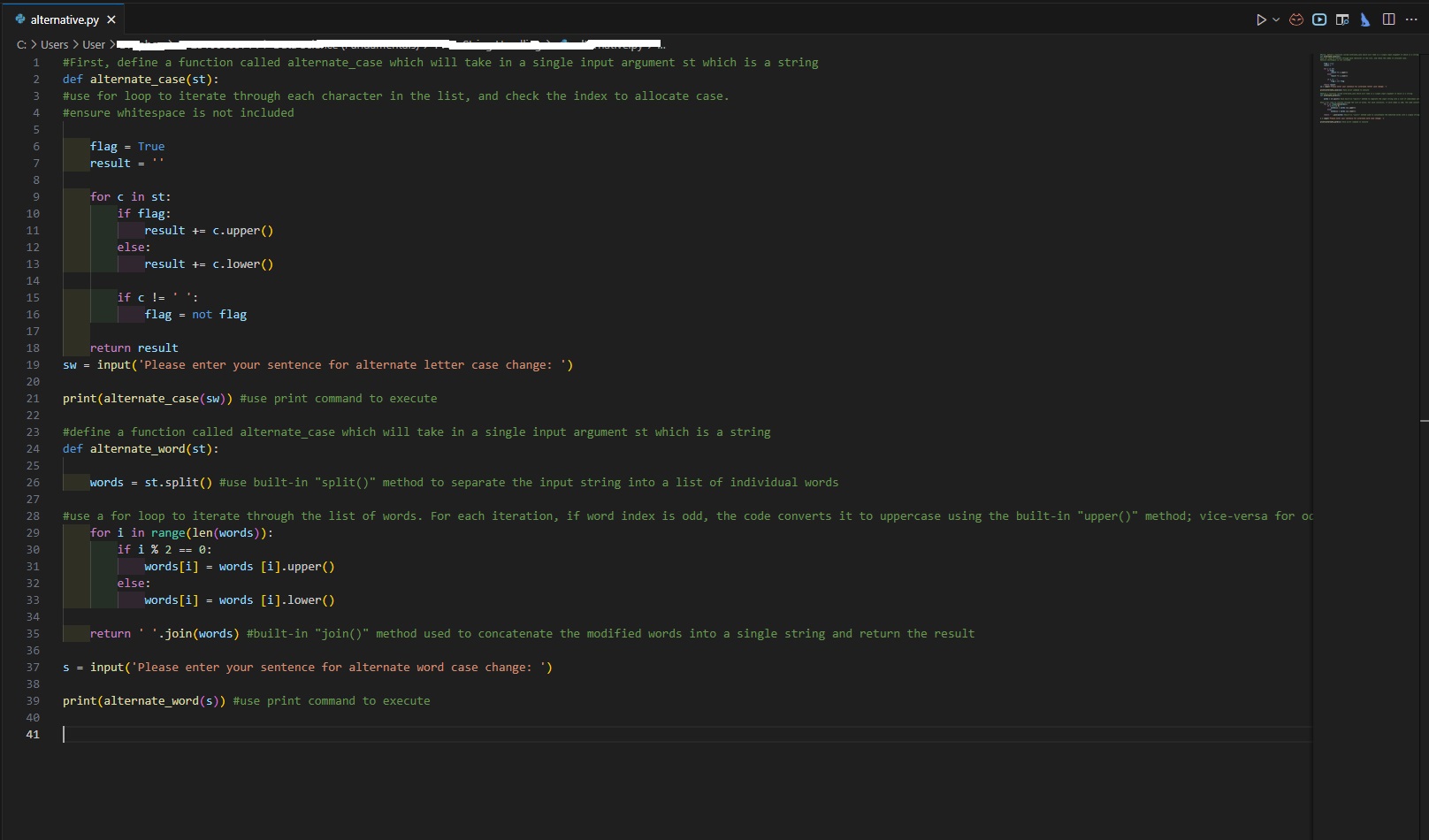Open the Code Runner play icon
This screenshot has height=840, width=1429.
[x=1318, y=18]
